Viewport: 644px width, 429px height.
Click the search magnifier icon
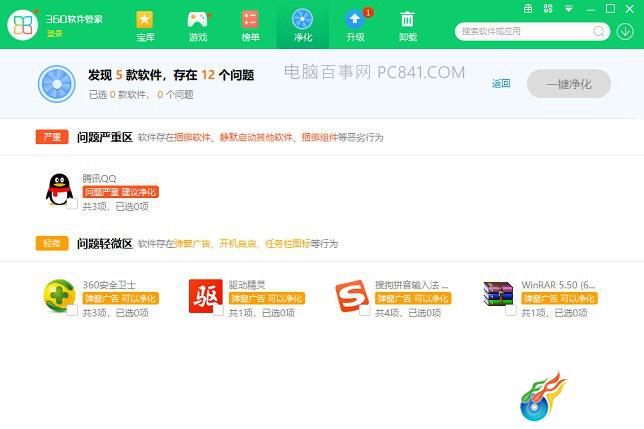(x=599, y=31)
